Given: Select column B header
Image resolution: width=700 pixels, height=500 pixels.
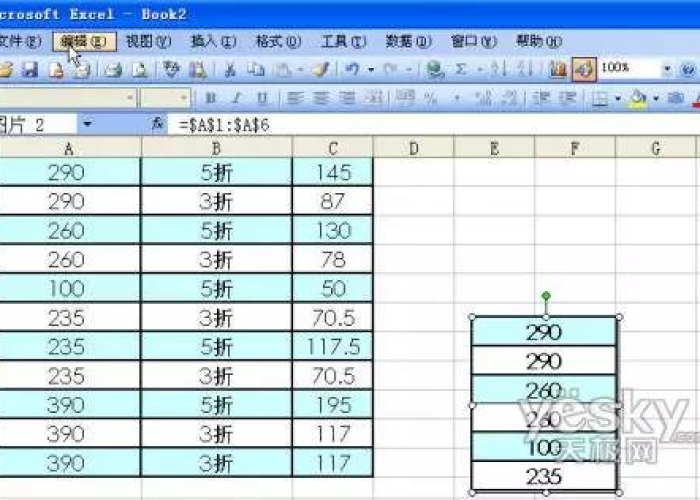Looking at the screenshot, I should point(217,148).
